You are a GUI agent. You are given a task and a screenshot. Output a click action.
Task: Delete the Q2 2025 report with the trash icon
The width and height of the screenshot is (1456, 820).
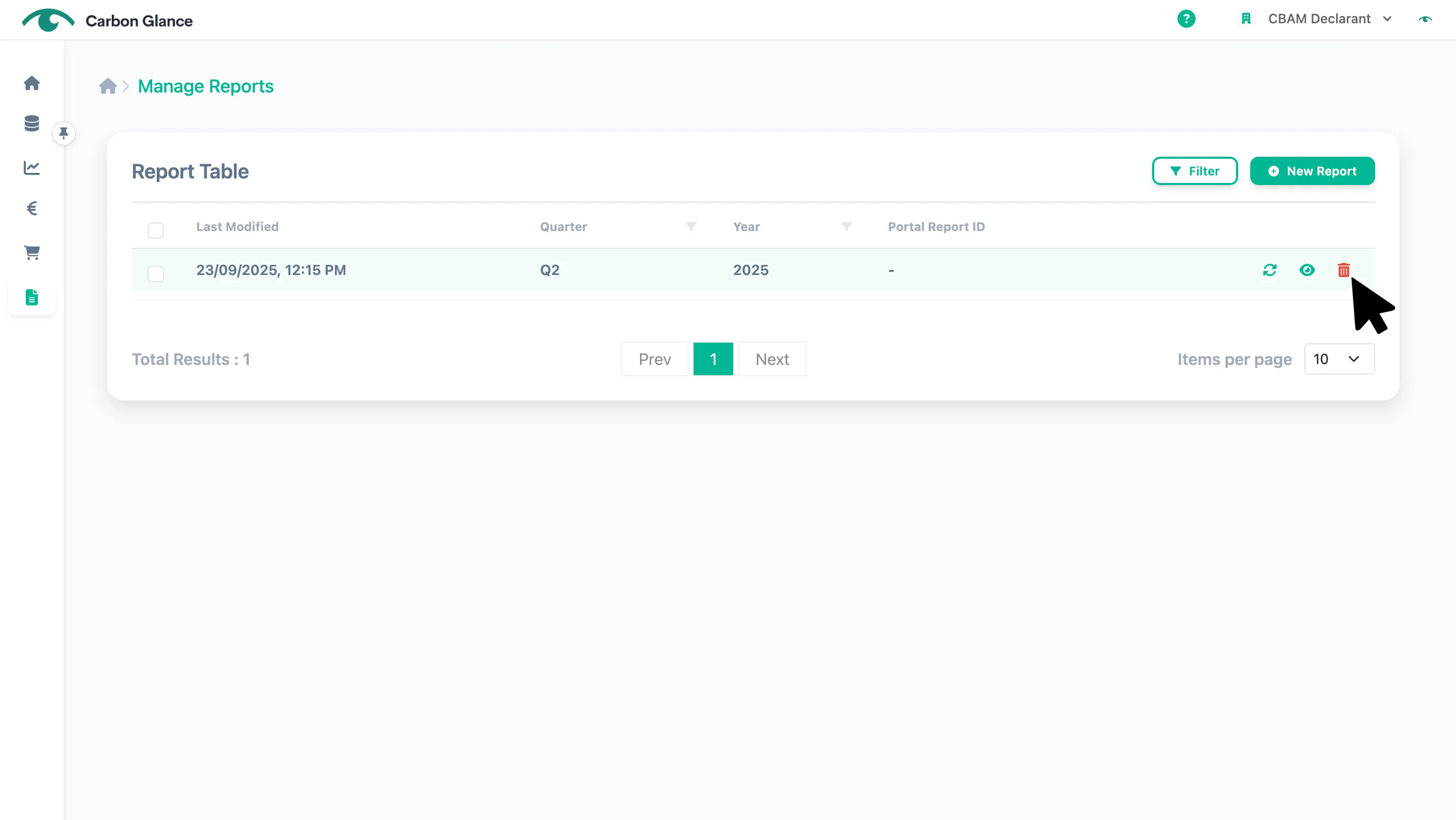[1344, 270]
